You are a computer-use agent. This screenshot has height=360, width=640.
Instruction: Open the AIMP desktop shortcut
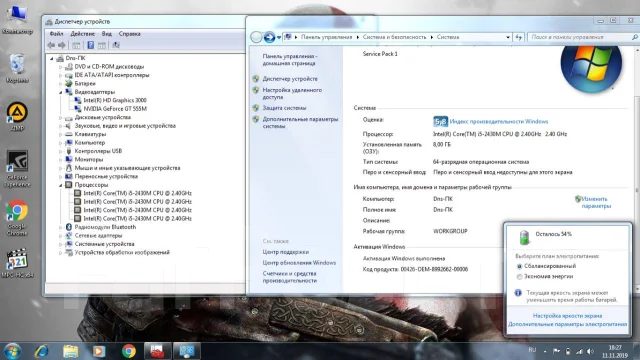pos(17,117)
